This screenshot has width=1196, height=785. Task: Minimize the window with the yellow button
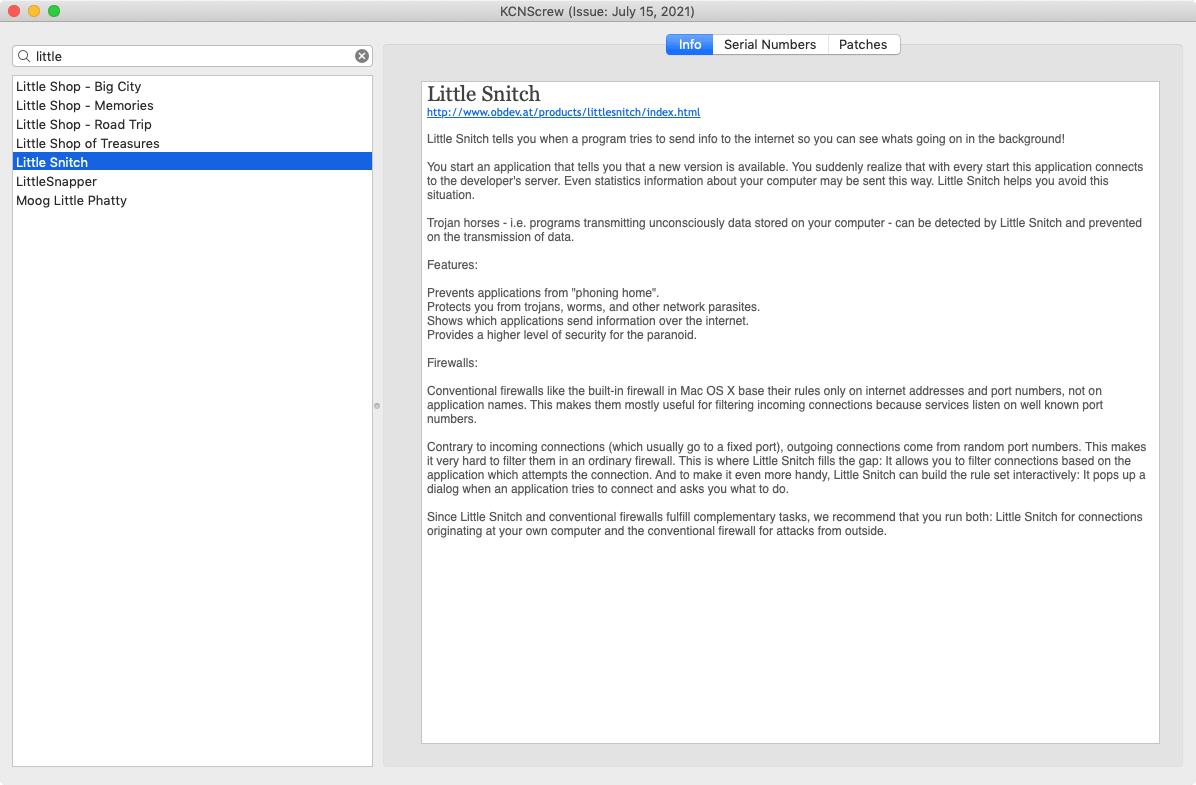point(34,11)
